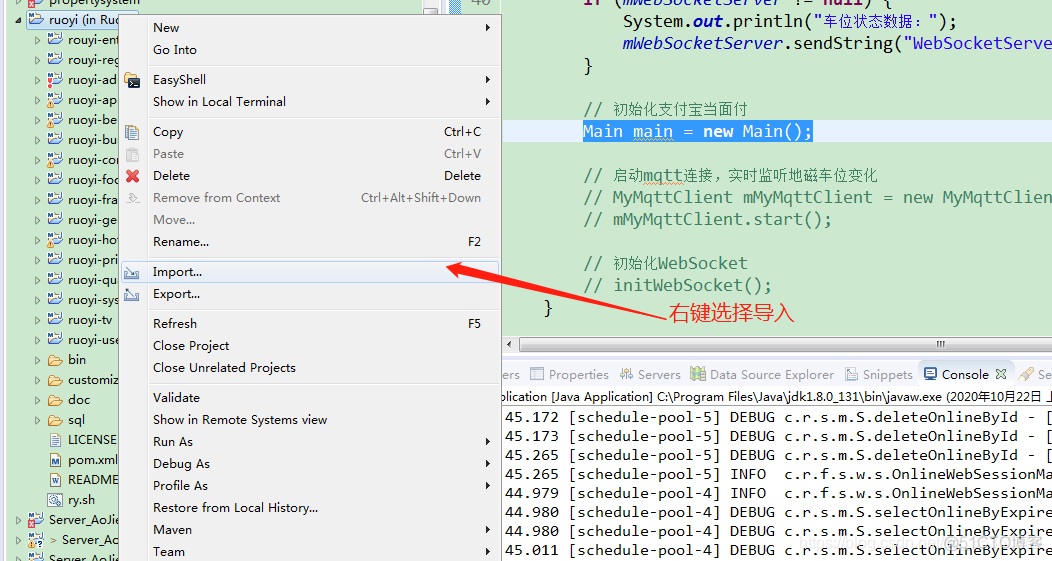Switch to the Properties tab
Screen dimensions: 1052x561
tap(570, 374)
